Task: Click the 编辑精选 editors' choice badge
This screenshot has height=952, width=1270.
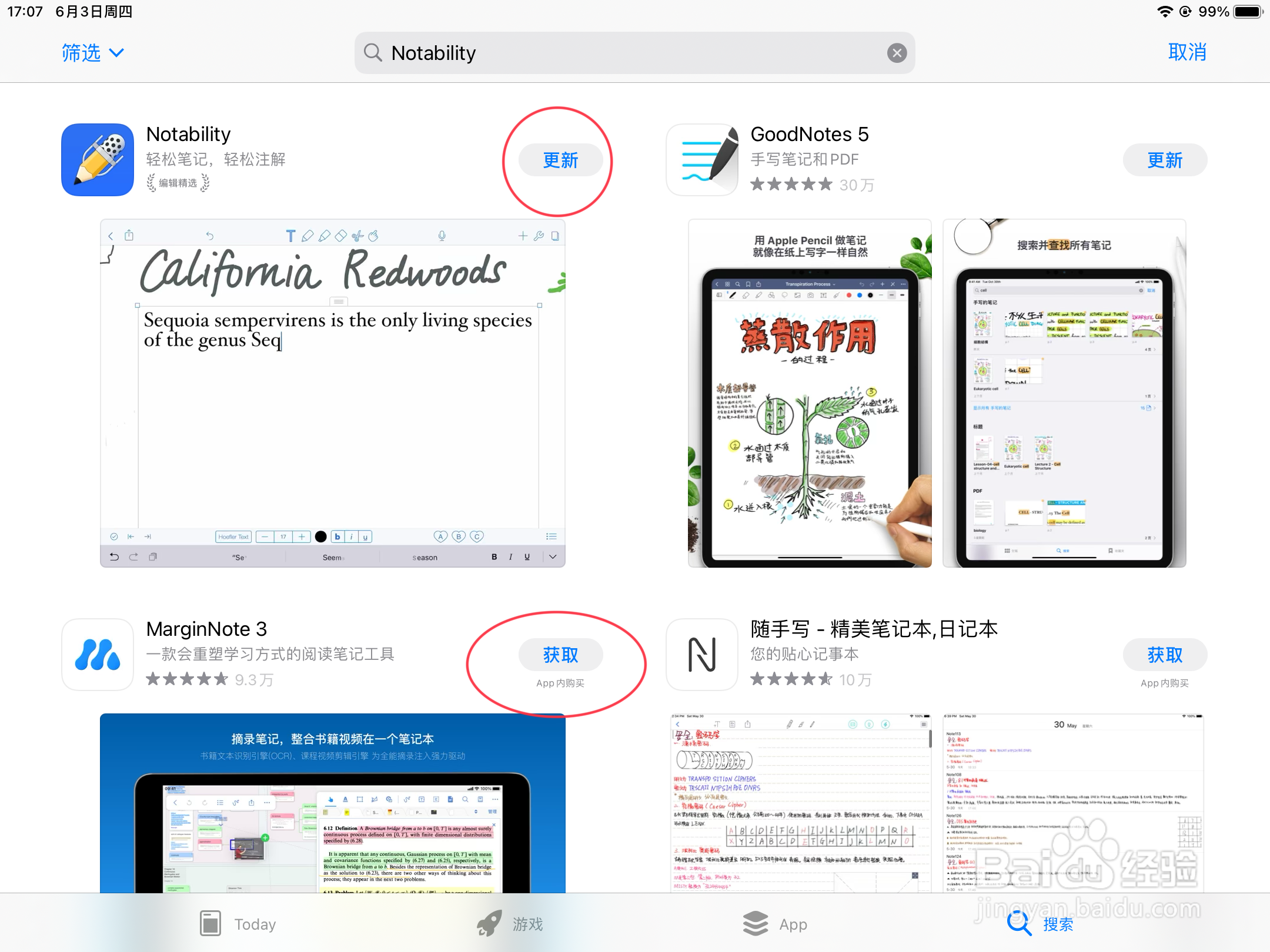Action: 178,183
